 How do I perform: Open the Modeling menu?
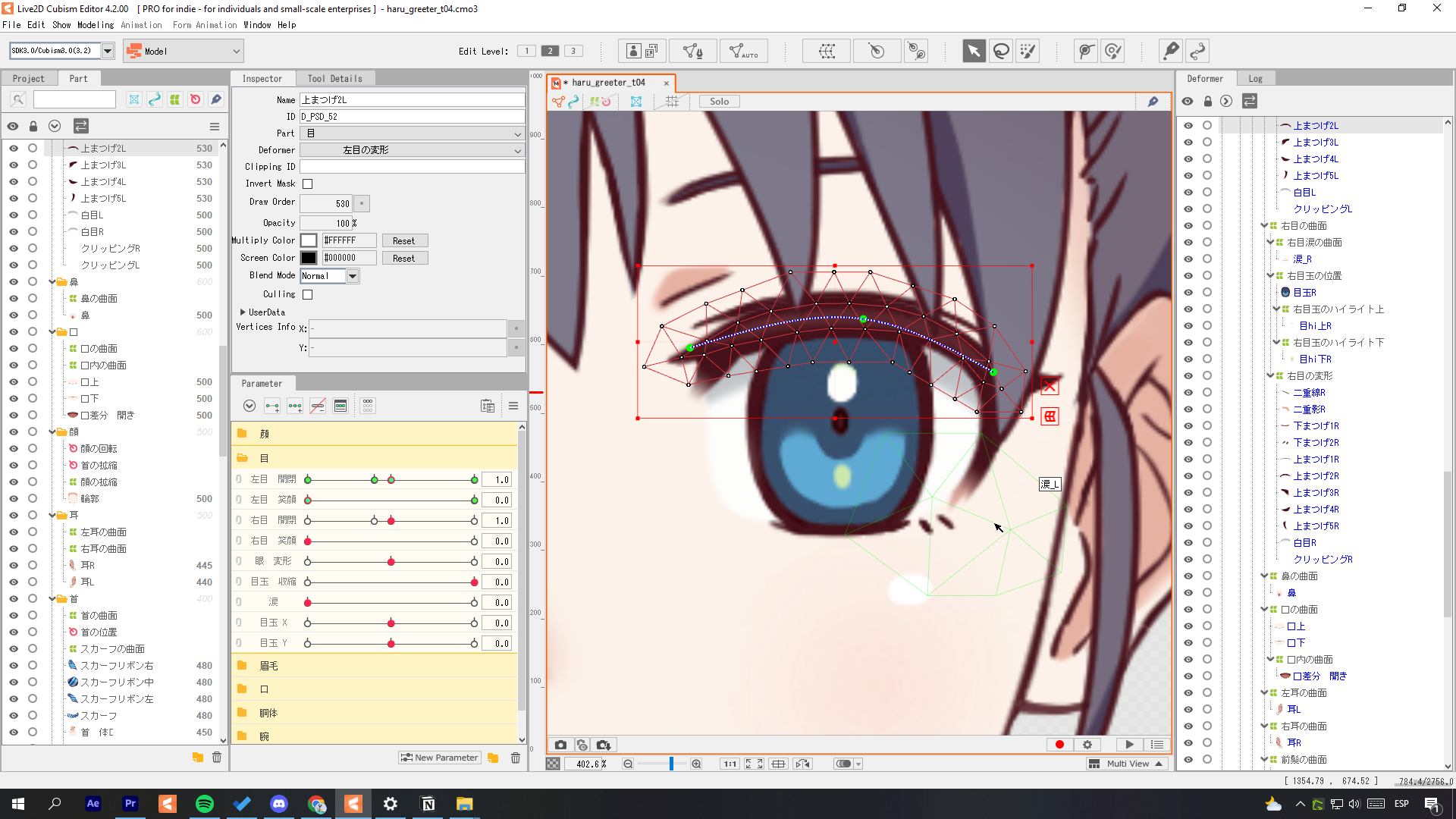[96, 25]
